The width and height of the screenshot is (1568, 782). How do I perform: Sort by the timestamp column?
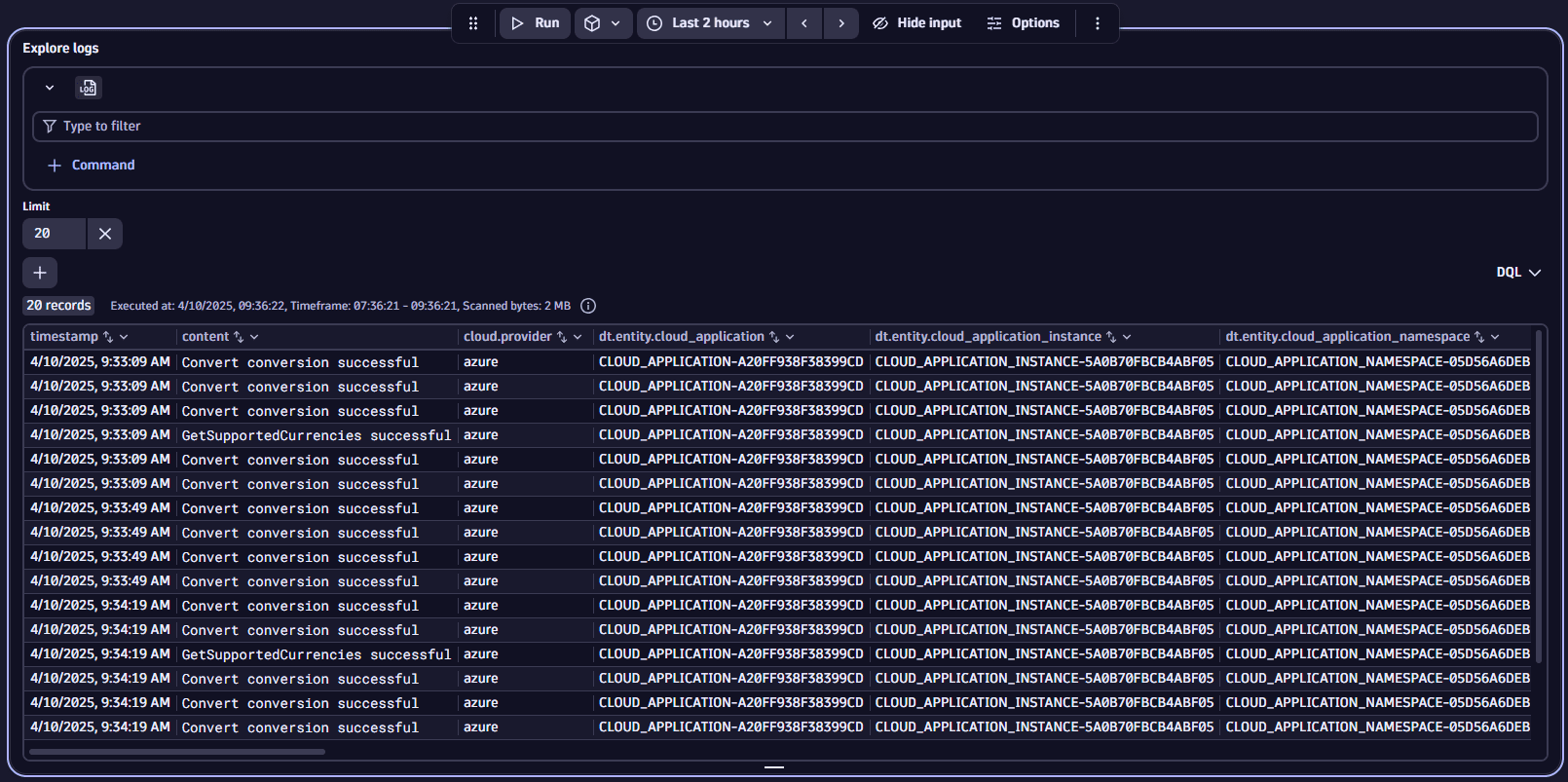108,337
